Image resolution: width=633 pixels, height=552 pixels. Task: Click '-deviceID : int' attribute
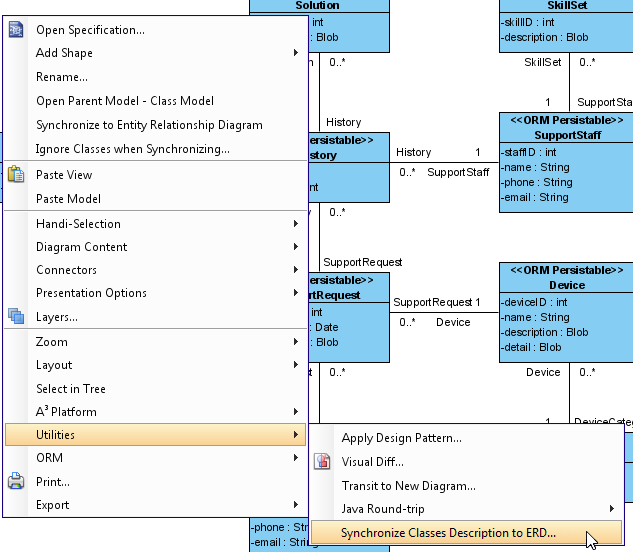point(534,302)
